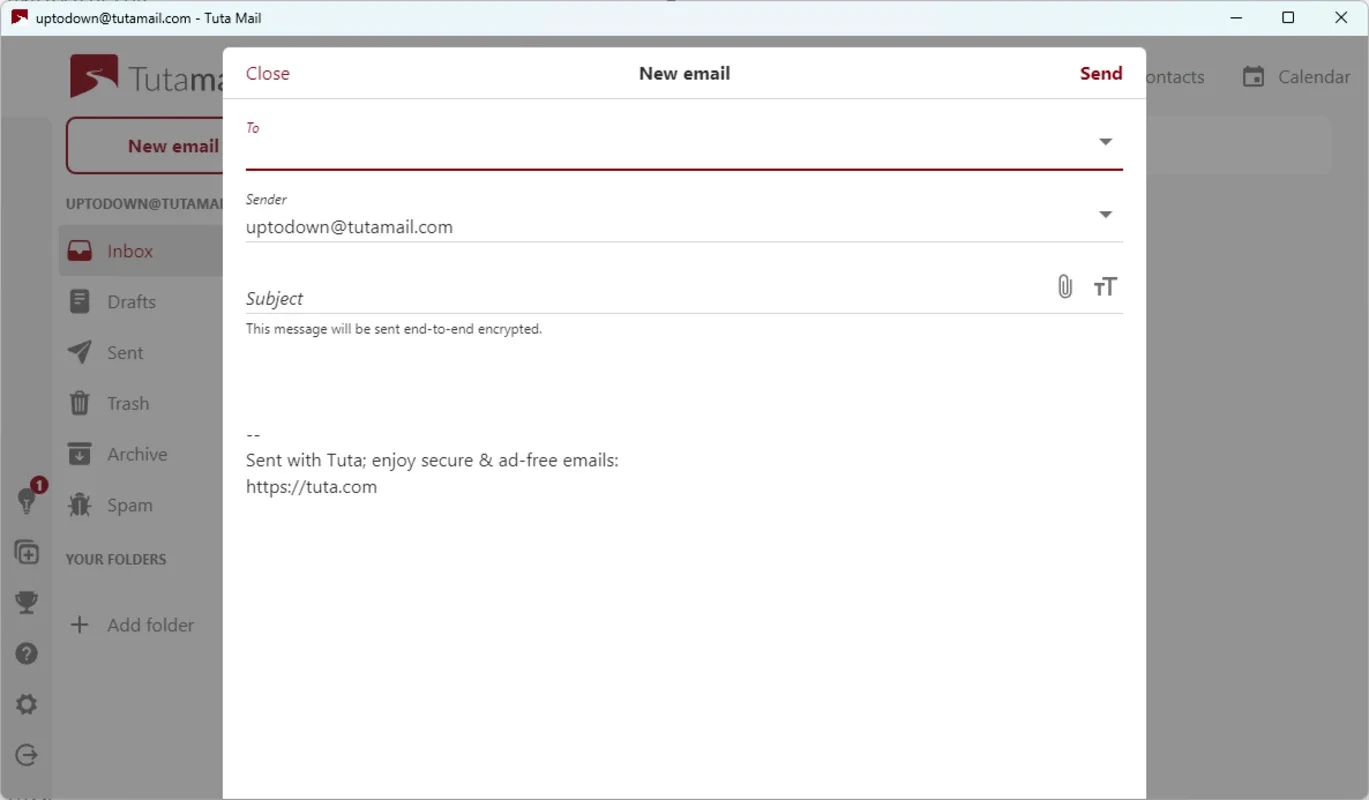Open the Trash bin icon
Screen dimensions: 1369x800
click(80, 403)
